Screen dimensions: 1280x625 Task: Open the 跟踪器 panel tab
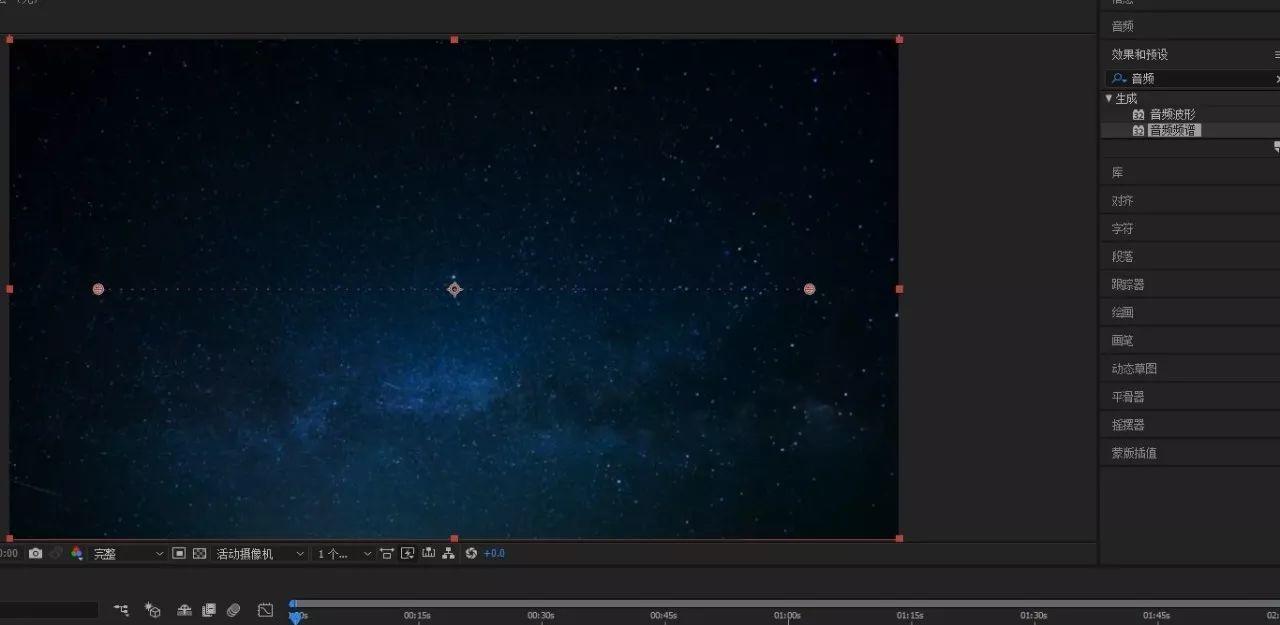point(1127,285)
